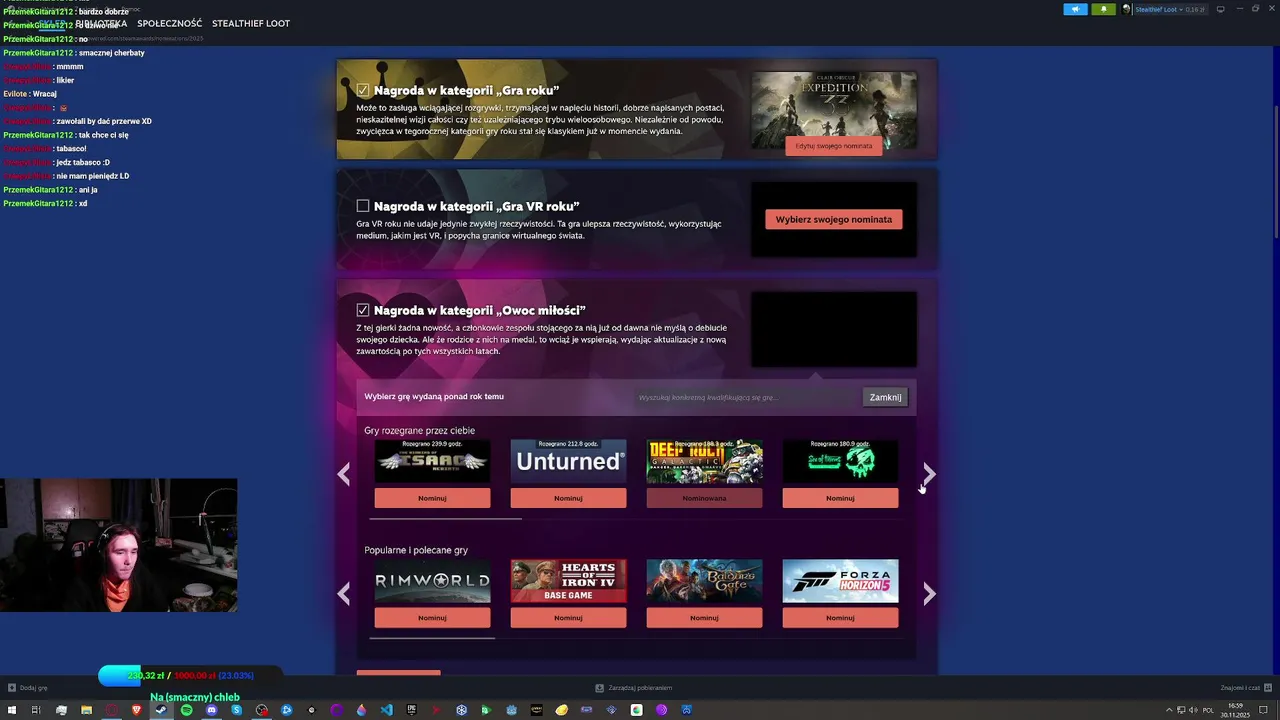Image resolution: width=1280 pixels, height=720 pixels.
Task: Nominate Forza Horizon 5
Action: 840,618
